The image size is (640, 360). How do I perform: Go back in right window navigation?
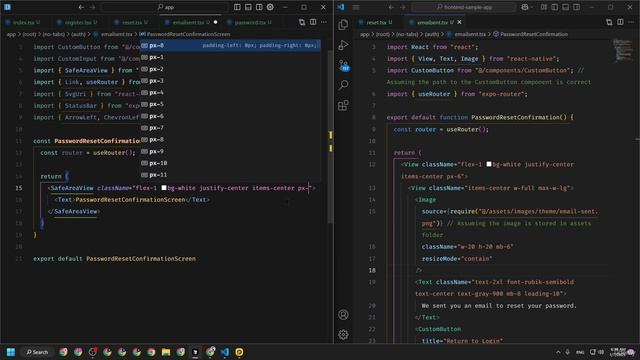pyautogui.click(x=391, y=7)
